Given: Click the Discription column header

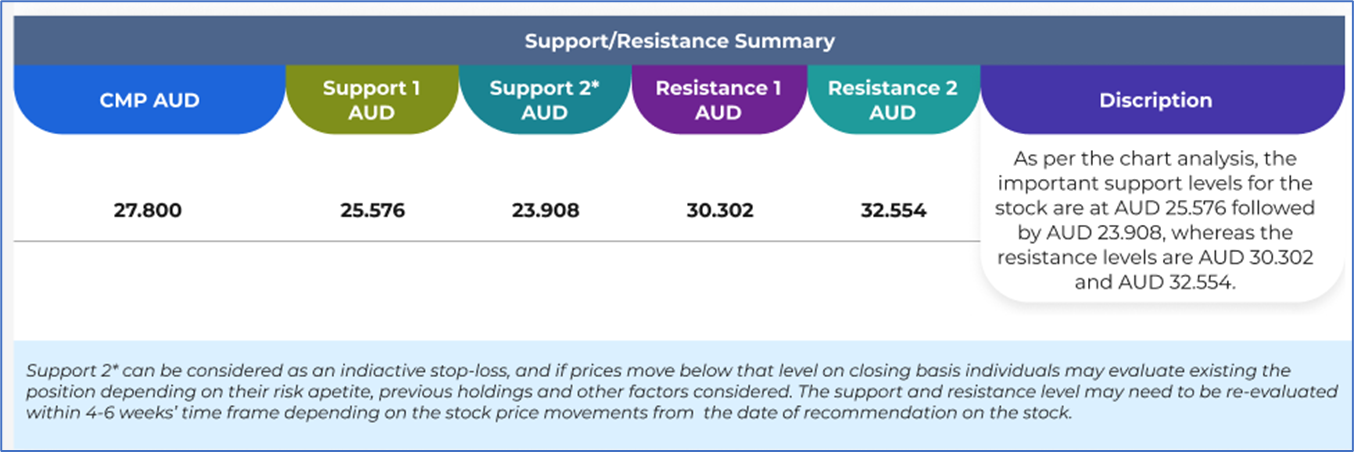Looking at the screenshot, I should point(1155,100).
